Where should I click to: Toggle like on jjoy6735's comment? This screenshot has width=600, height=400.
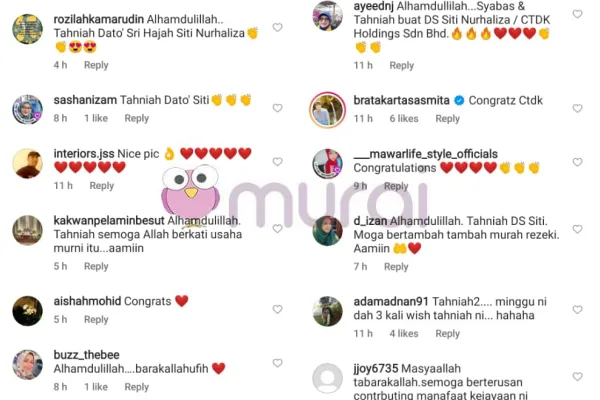(577, 377)
